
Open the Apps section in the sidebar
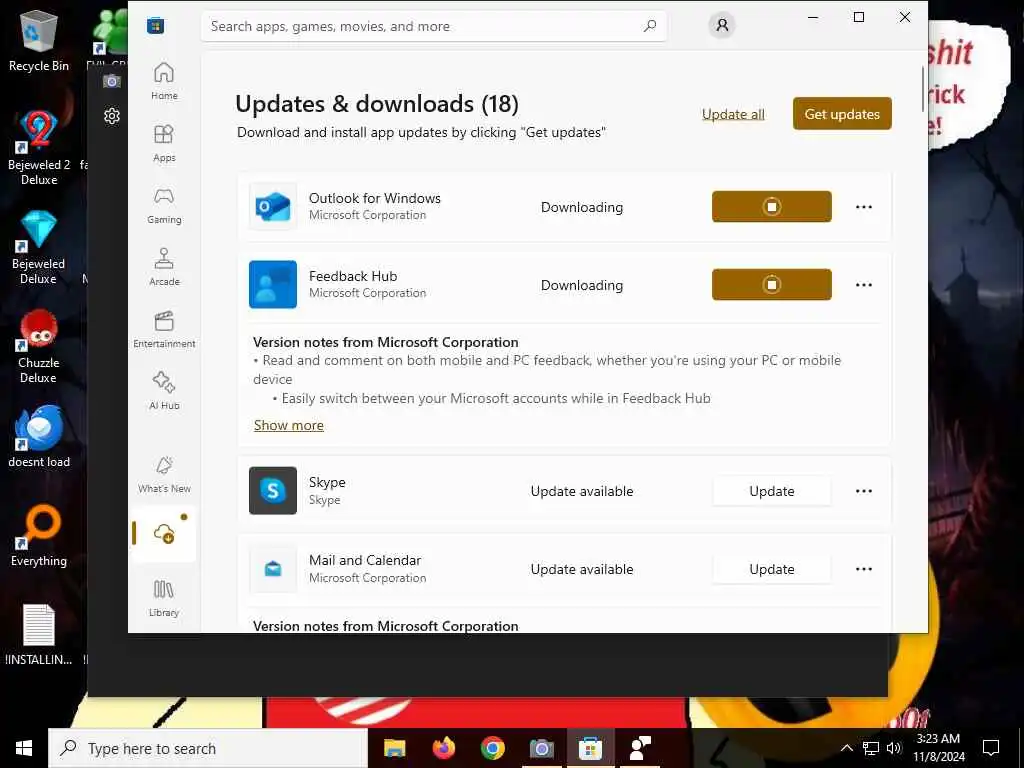tap(164, 143)
